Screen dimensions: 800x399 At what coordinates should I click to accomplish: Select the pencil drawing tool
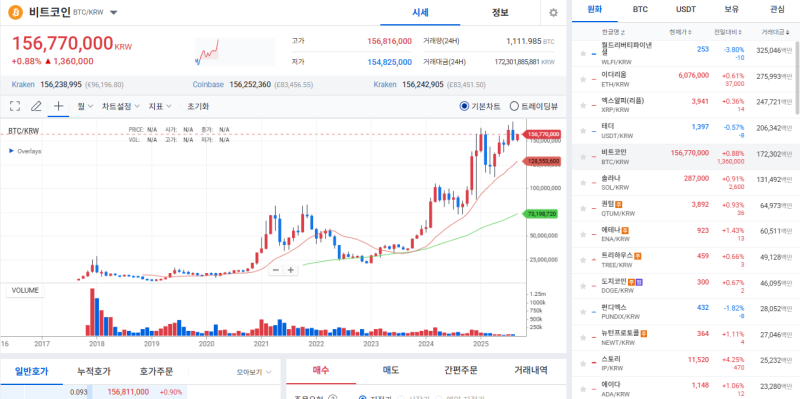tap(36, 106)
